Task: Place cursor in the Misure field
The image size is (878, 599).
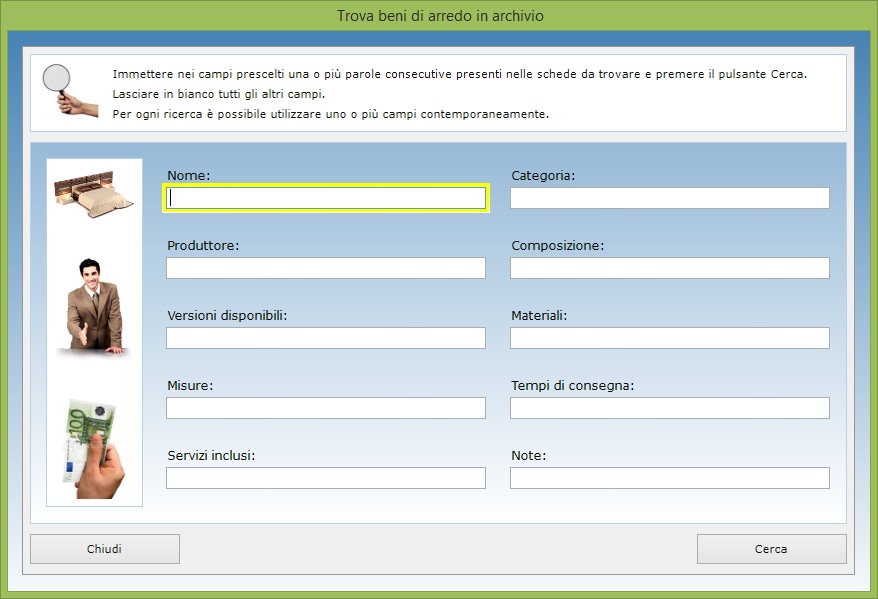Action: [326, 408]
